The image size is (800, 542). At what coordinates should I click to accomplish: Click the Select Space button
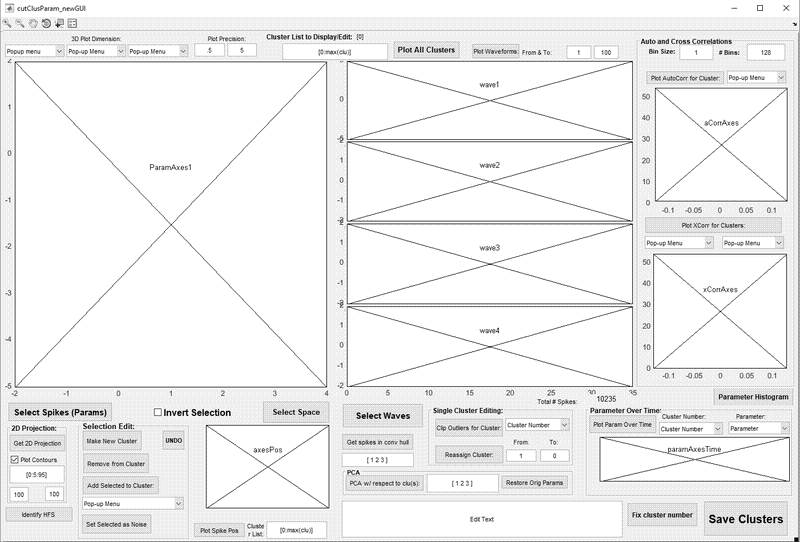[x=296, y=412]
